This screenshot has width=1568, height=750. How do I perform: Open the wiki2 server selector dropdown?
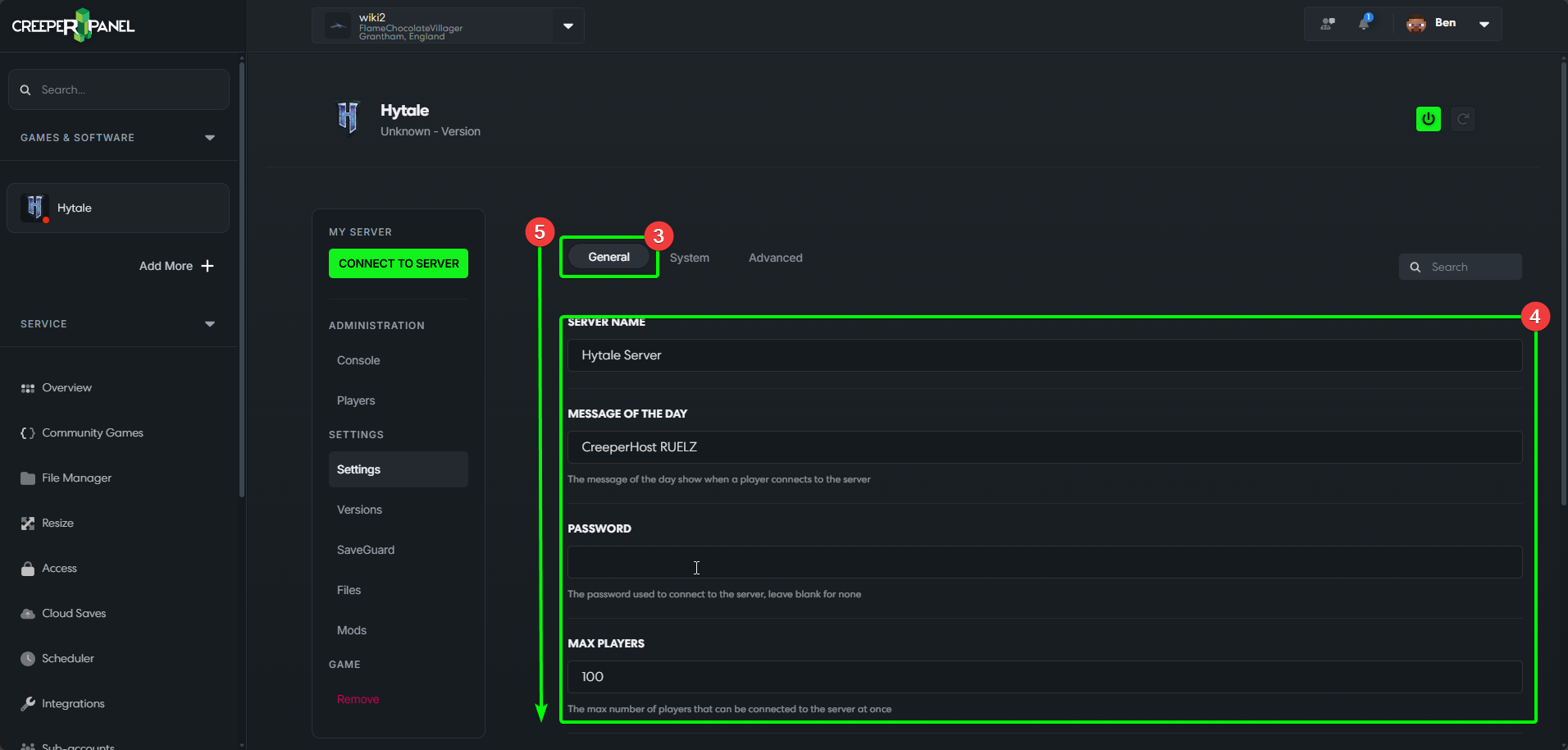pos(567,25)
